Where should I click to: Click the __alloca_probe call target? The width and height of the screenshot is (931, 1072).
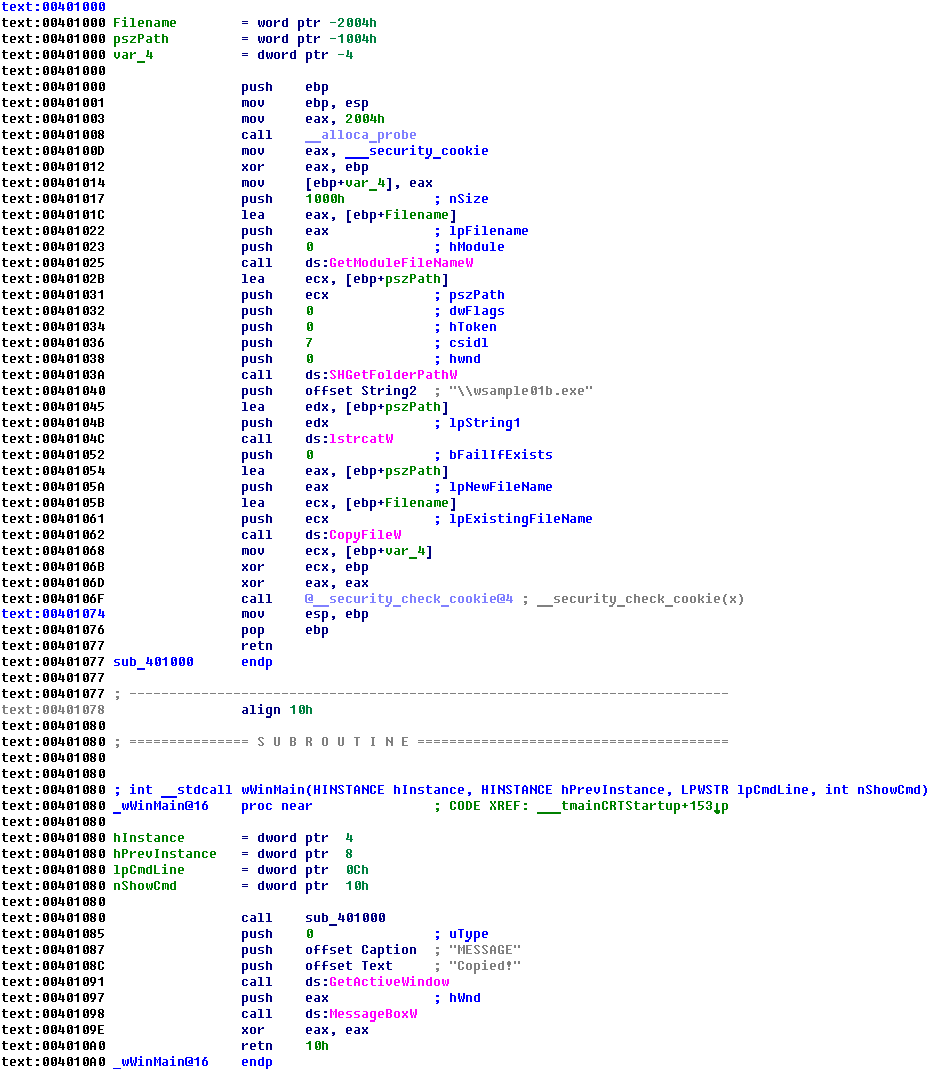pos(360,135)
